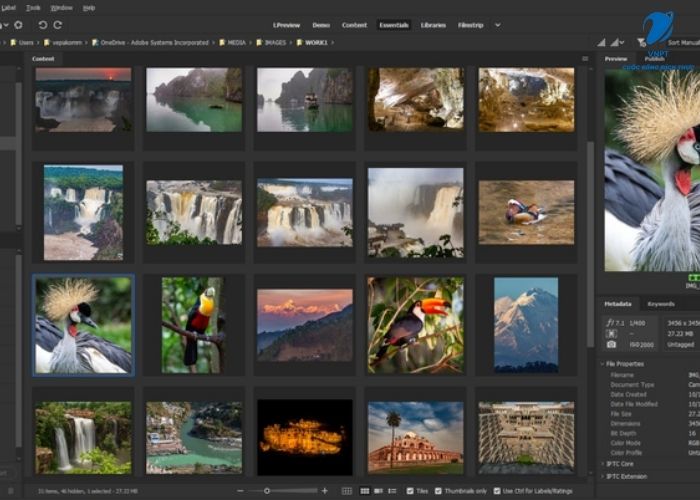
Task: Click the chevron after MEDIA in breadcrumb
Action: coord(250,42)
